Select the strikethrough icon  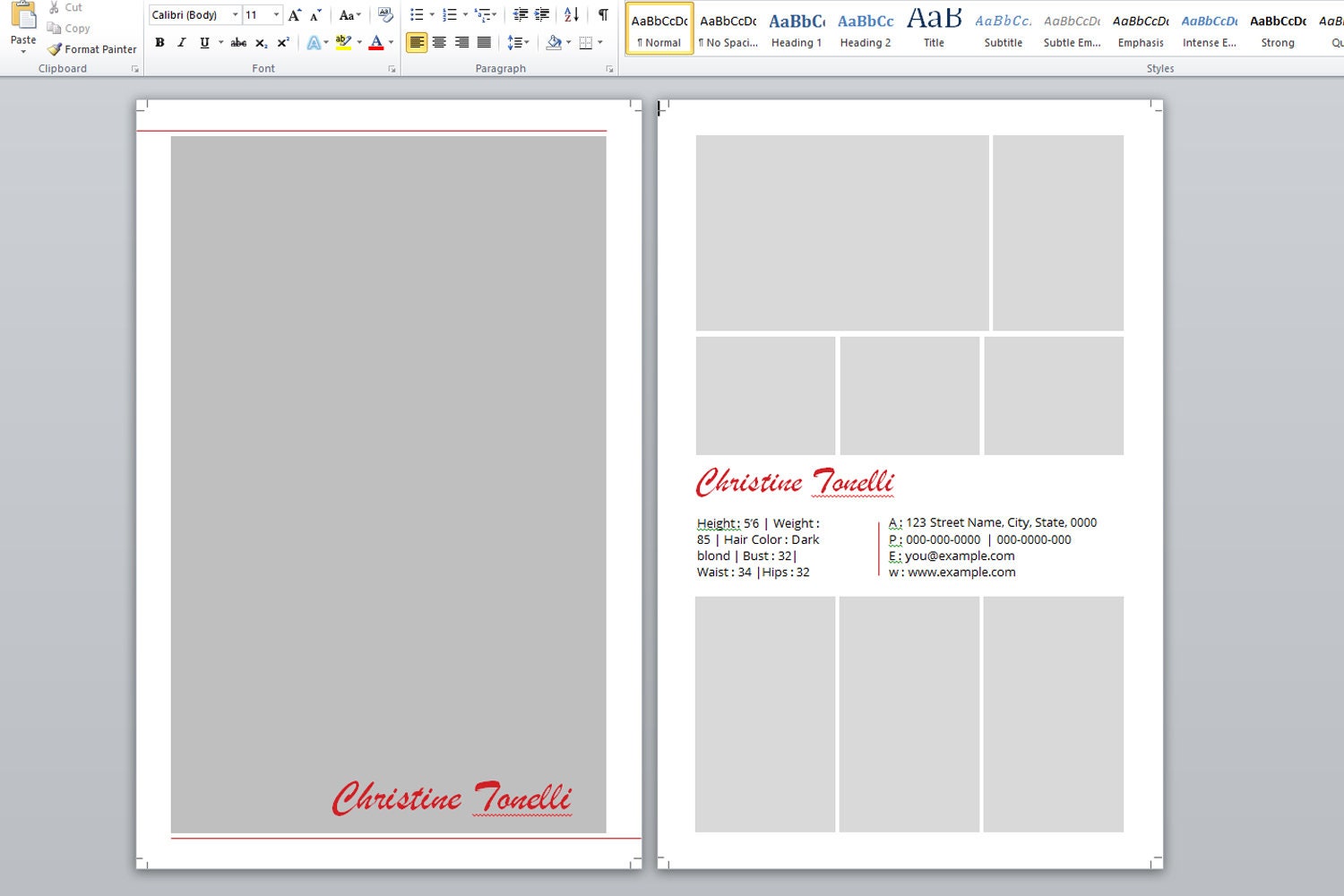[237, 42]
